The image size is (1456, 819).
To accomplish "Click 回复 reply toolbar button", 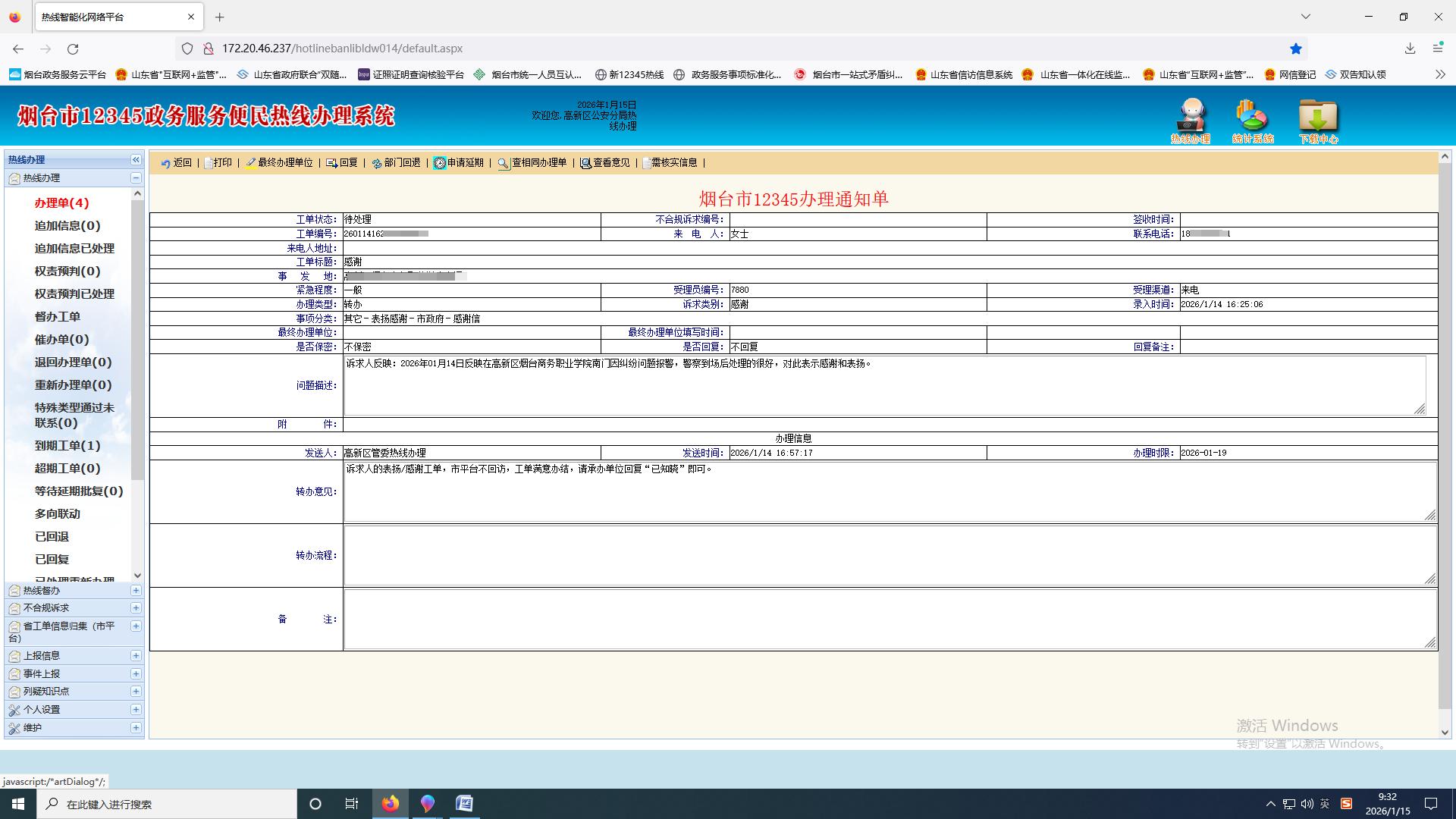I will (x=341, y=163).
